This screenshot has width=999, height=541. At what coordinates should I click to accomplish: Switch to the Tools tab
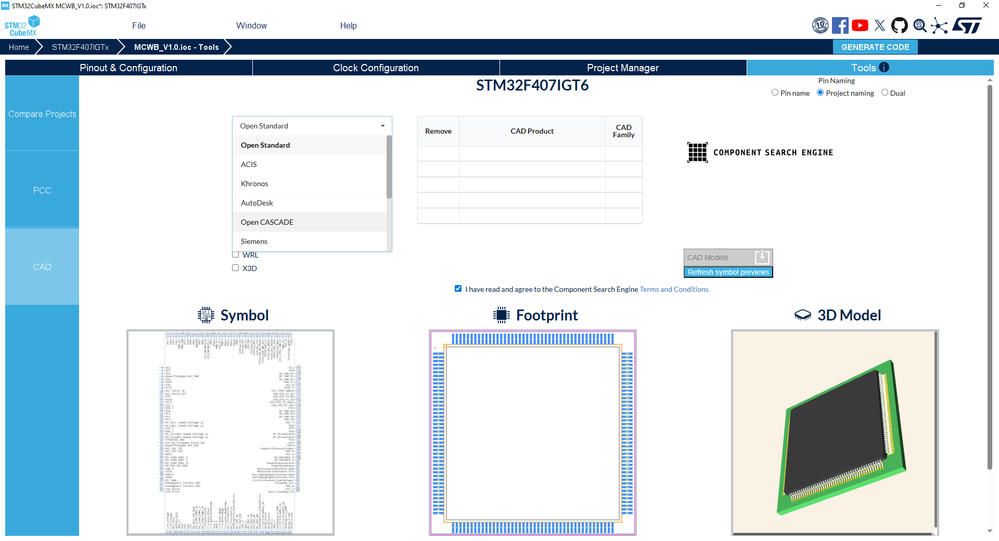click(x=870, y=68)
